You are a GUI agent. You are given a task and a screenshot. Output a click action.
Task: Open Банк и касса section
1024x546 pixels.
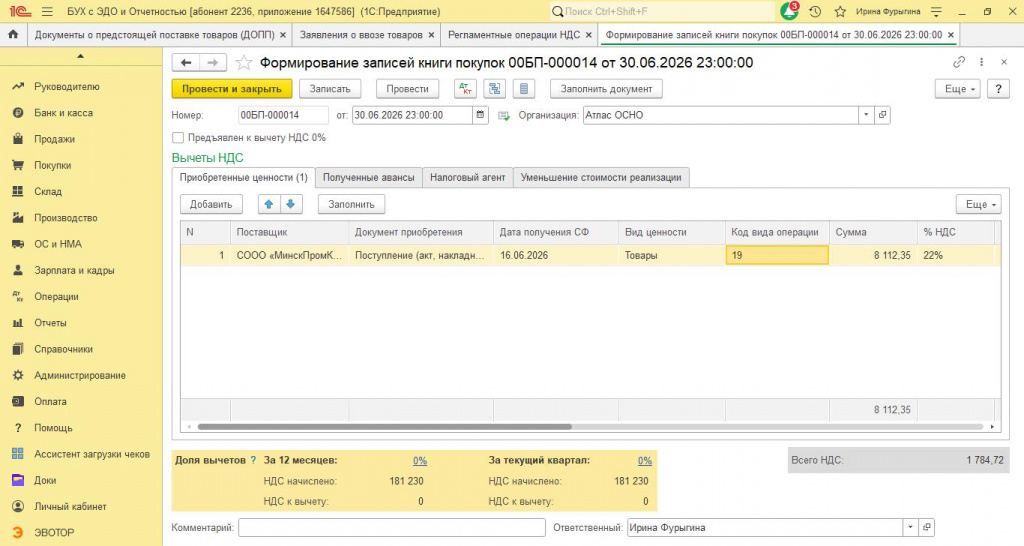(x=63, y=112)
